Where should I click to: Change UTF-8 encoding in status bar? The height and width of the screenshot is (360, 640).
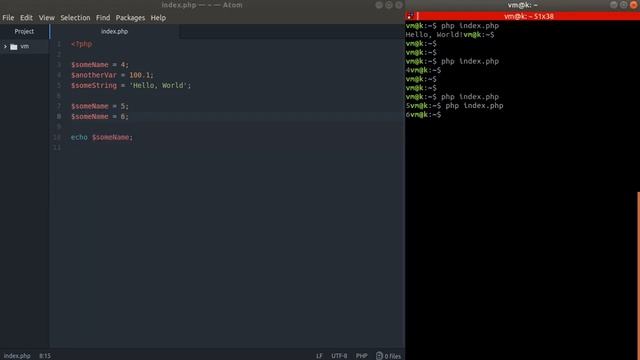pyautogui.click(x=339, y=356)
